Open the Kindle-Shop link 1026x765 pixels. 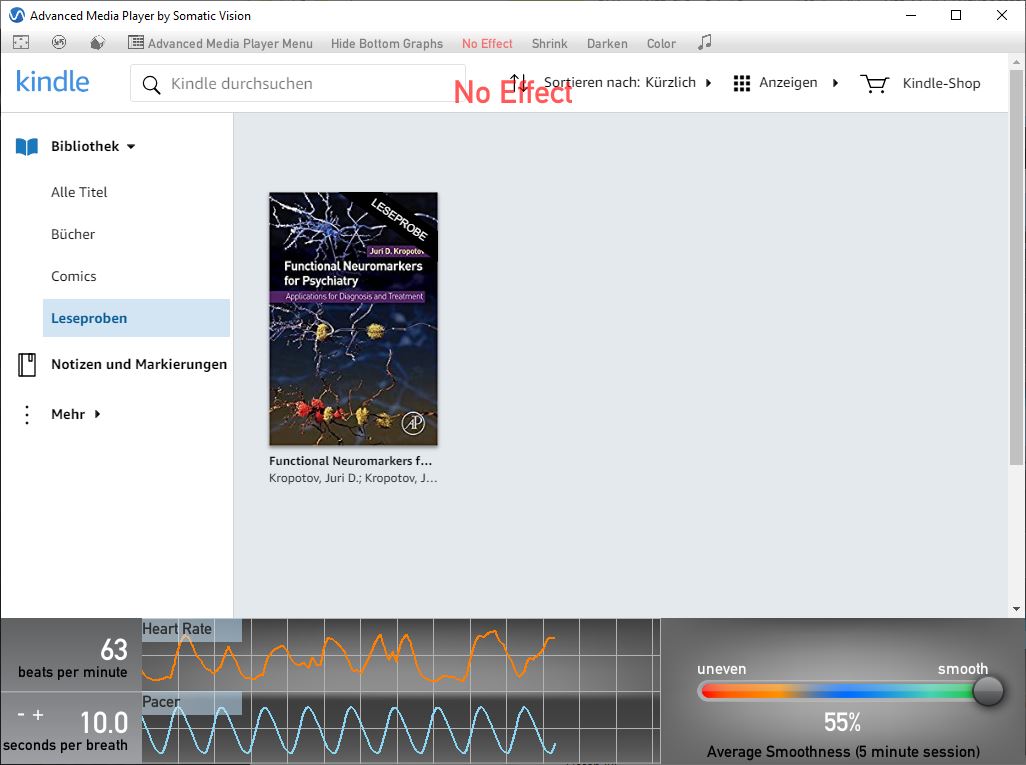(941, 83)
